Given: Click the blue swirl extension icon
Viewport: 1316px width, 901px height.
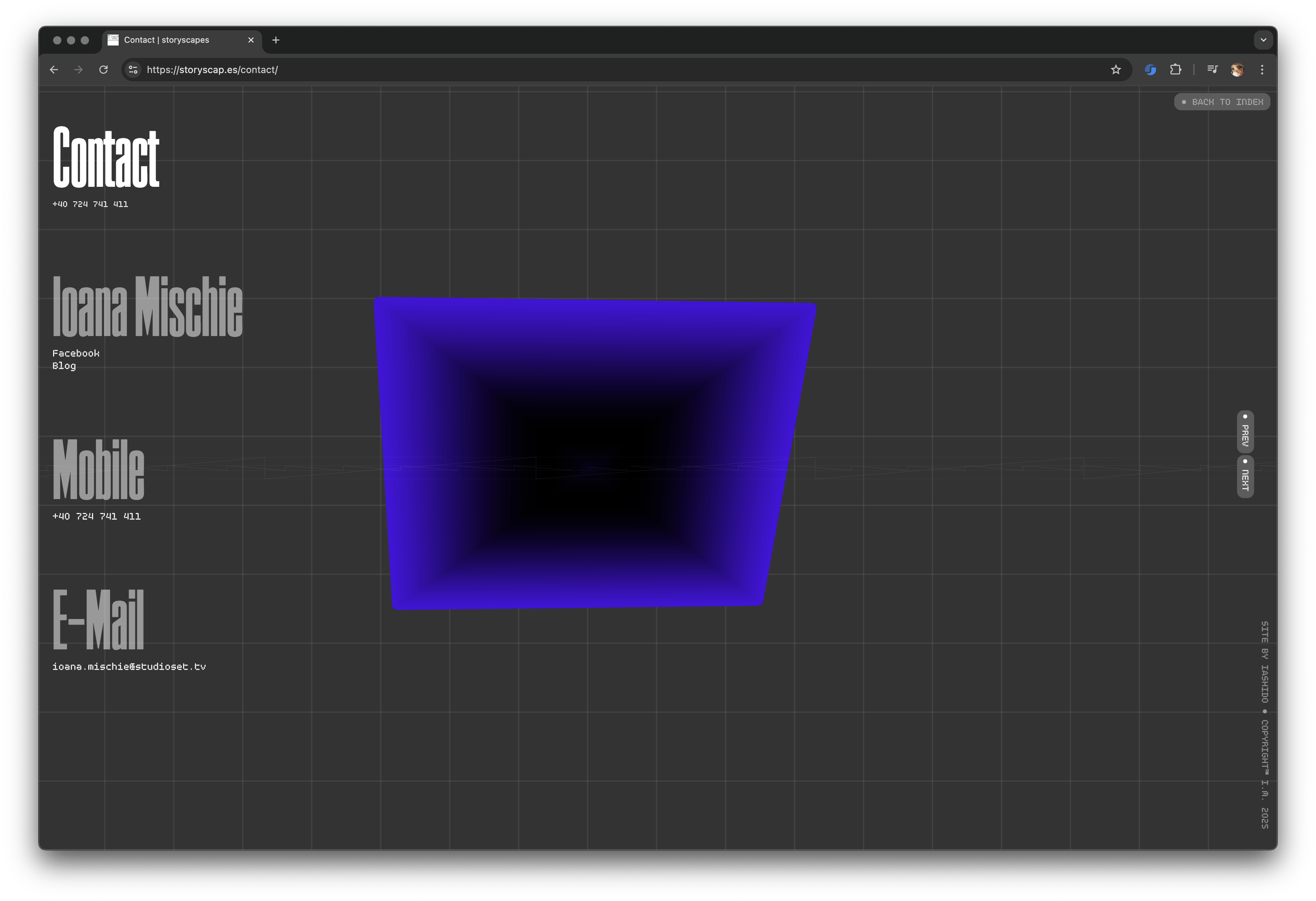Looking at the screenshot, I should point(1150,70).
